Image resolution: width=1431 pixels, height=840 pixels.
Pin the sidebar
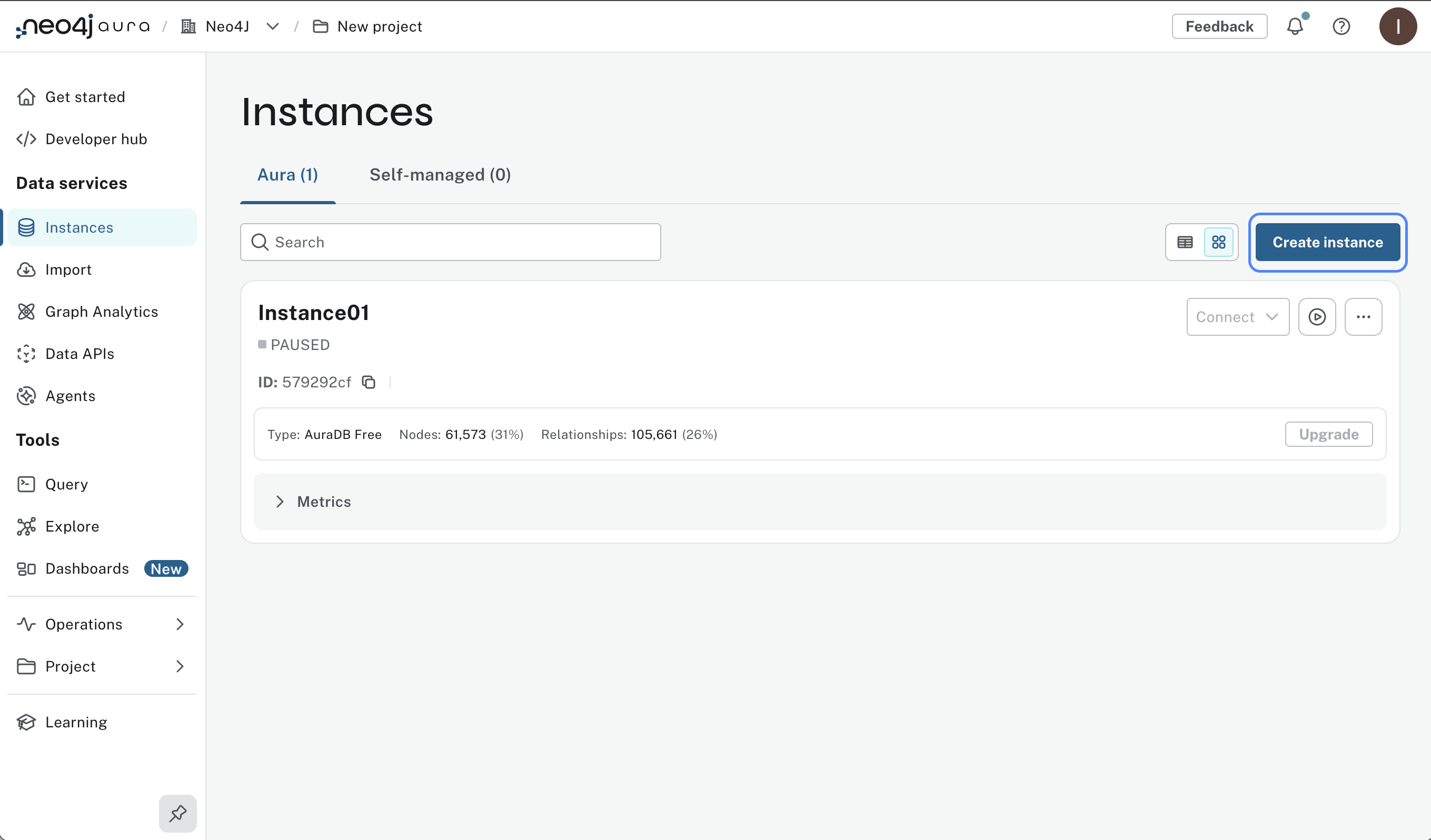(x=177, y=813)
